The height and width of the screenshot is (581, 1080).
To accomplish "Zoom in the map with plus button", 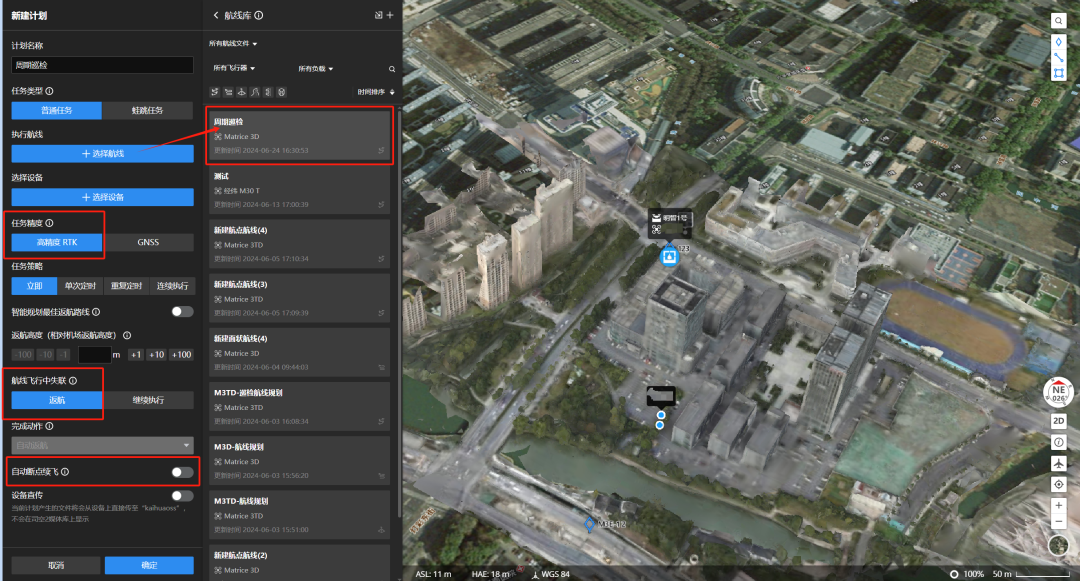I will click(1059, 505).
